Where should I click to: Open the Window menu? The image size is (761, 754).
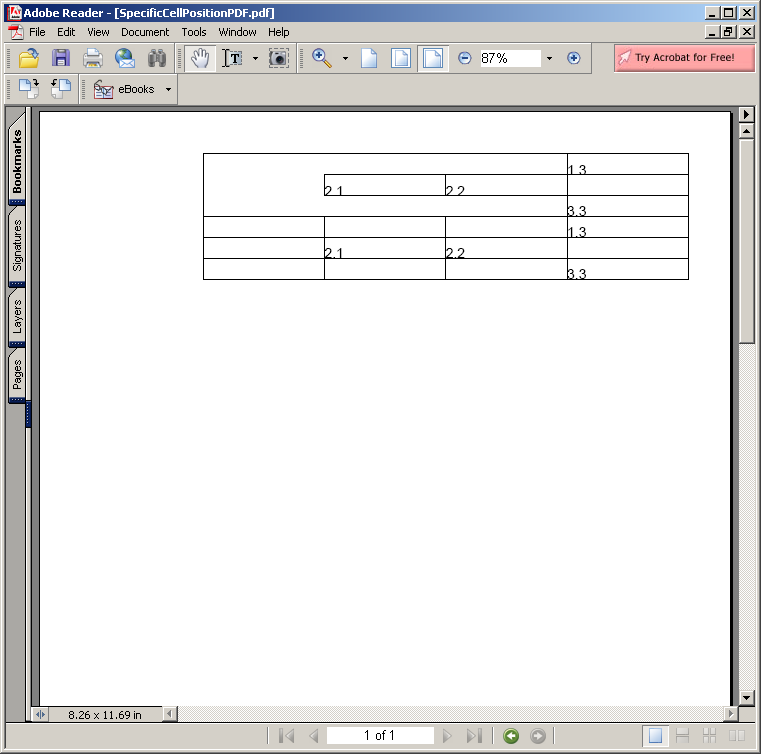[237, 32]
